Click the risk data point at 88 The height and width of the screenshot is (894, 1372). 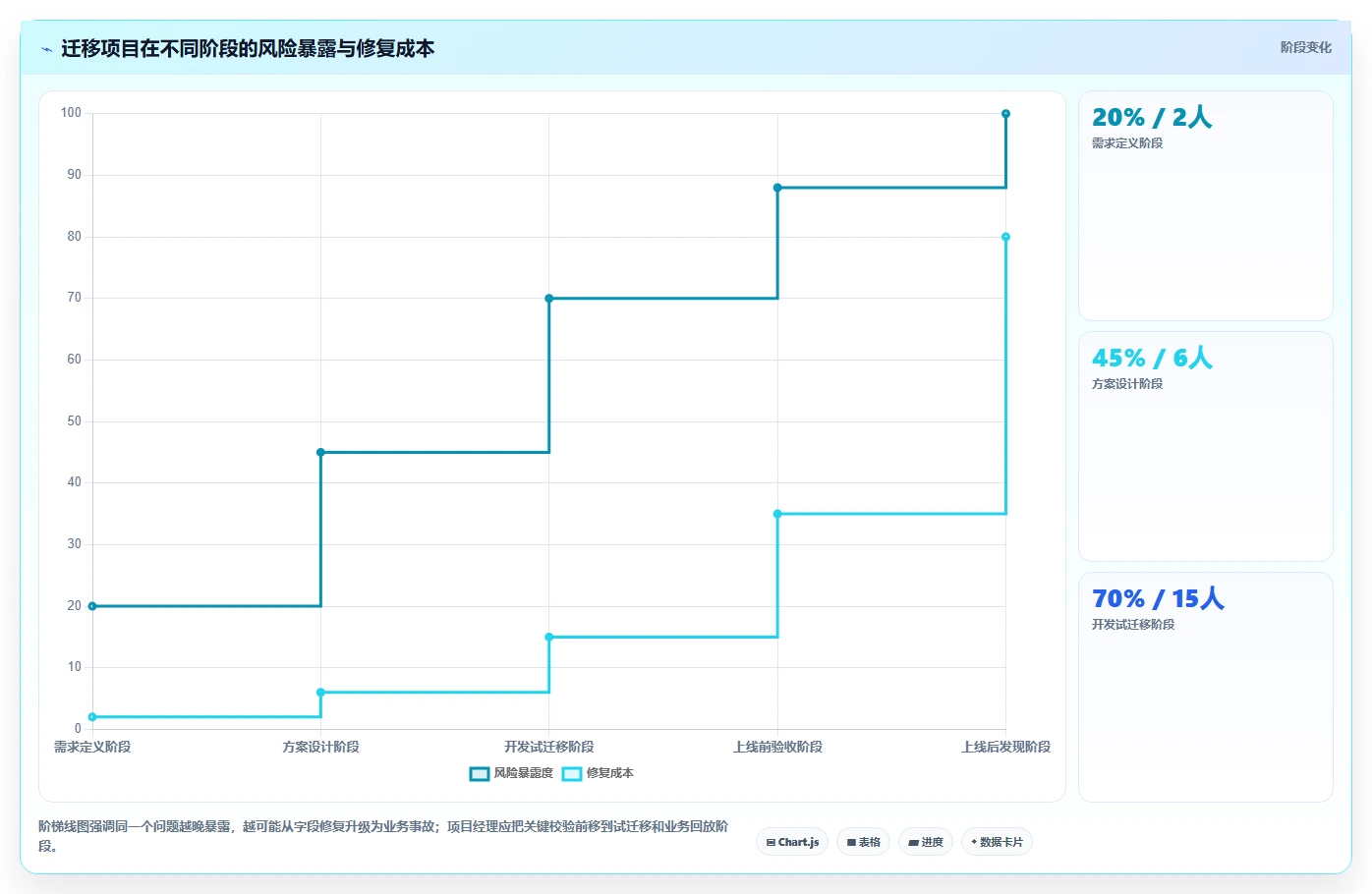click(777, 188)
